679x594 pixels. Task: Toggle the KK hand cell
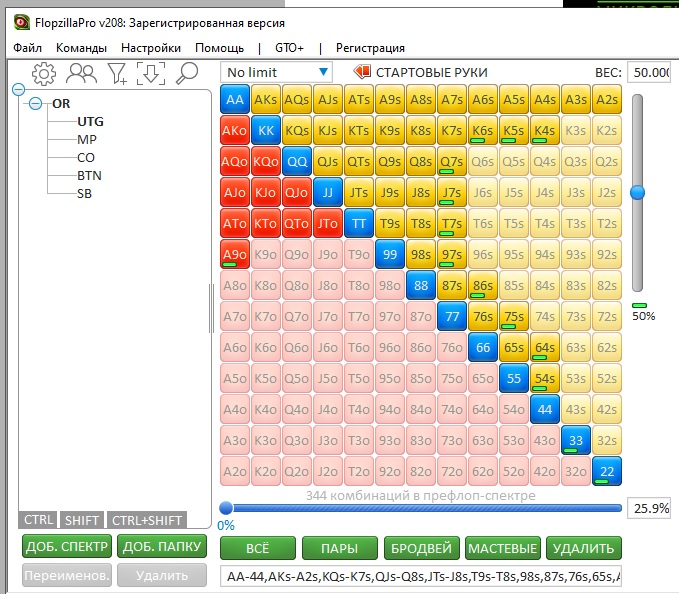pyautogui.click(x=265, y=130)
